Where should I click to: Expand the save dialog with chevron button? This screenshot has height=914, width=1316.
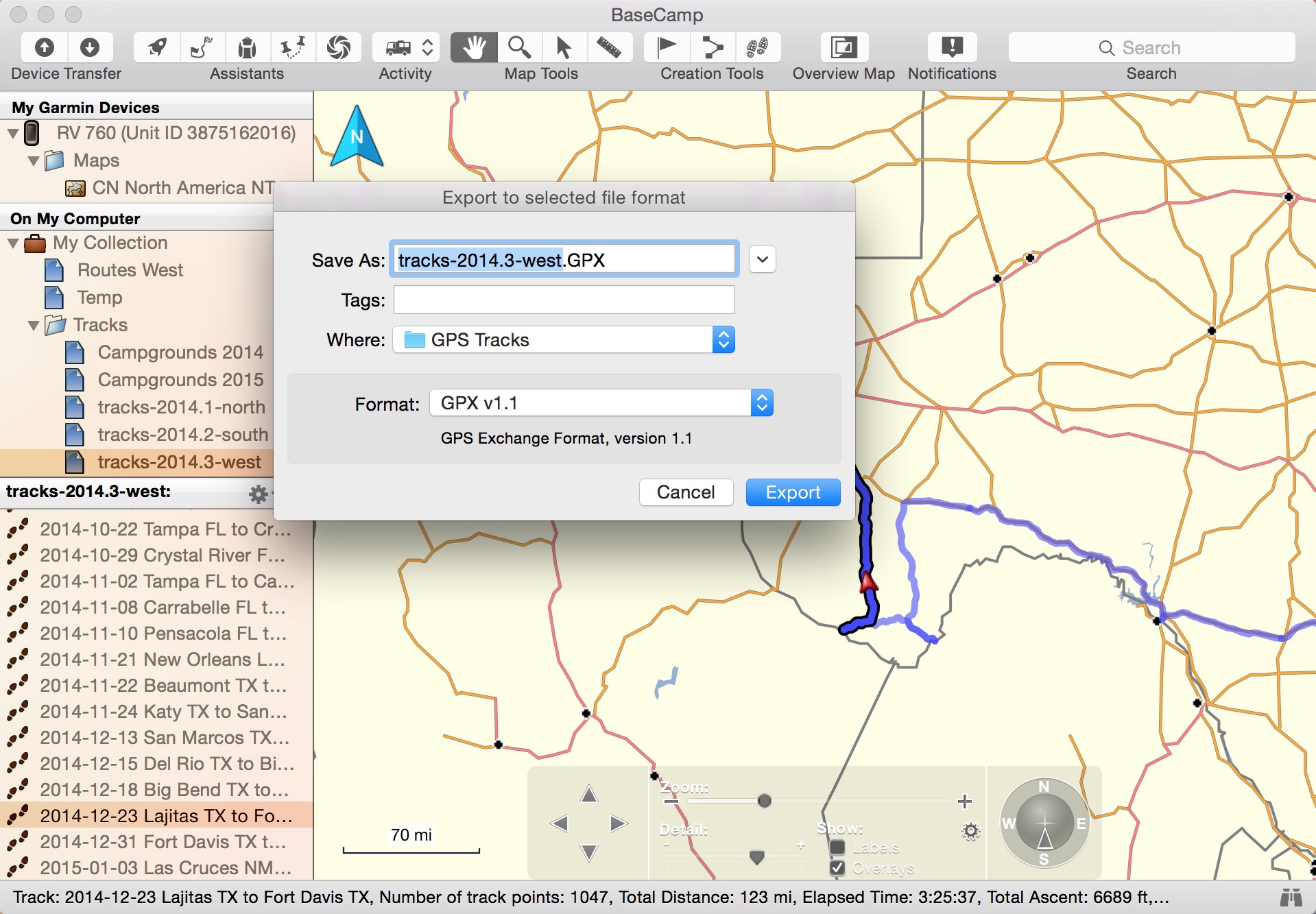pos(762,260)
